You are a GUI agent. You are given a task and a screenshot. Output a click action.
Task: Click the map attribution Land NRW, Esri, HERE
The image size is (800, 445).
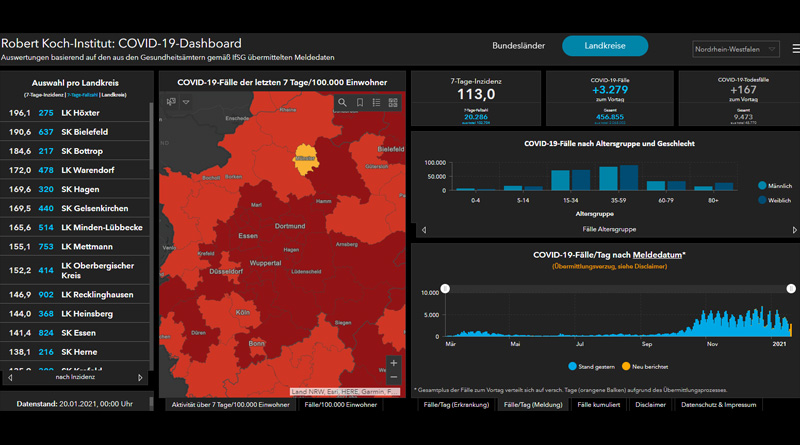pyautogui.click(x=344, y=392)
